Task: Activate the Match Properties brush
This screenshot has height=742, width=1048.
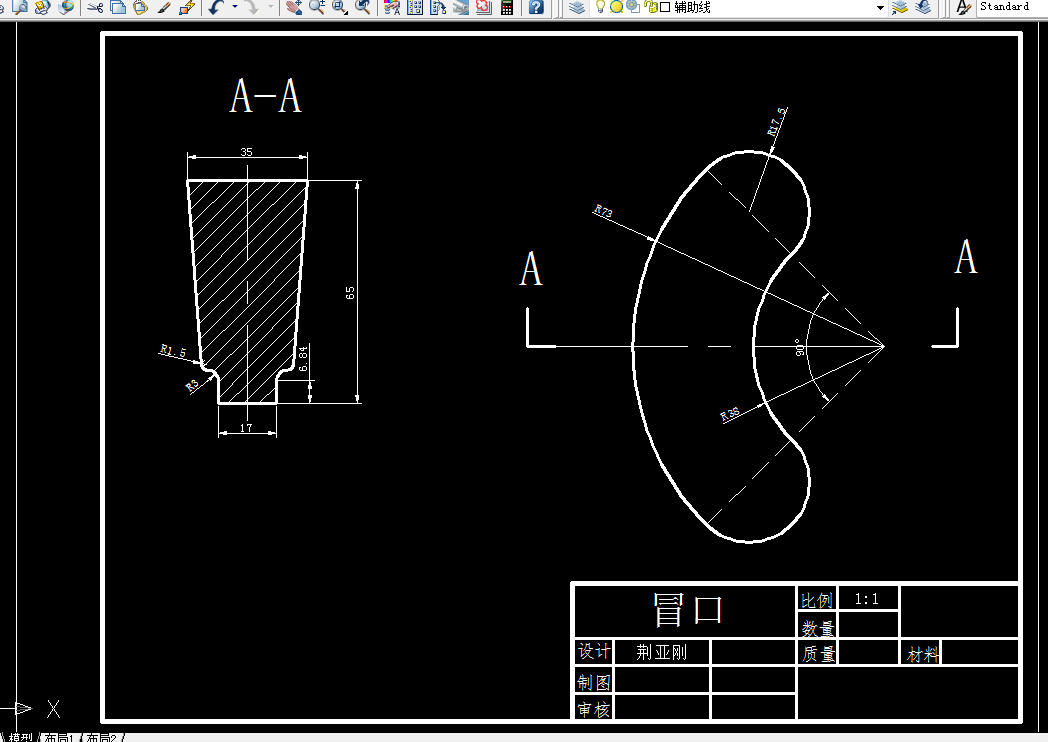Action: 164,7
